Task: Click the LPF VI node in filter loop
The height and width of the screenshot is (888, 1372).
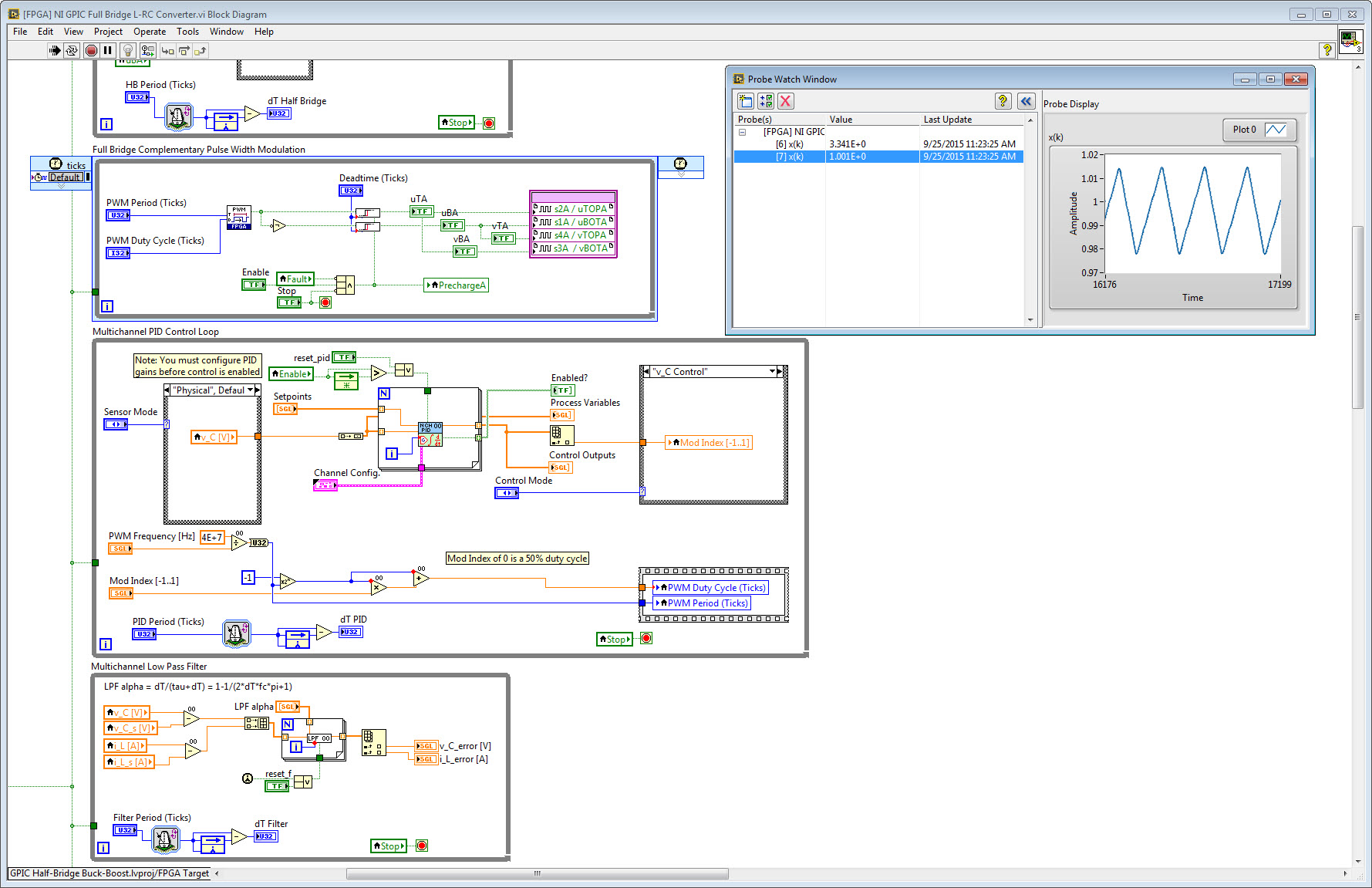Action: pyautogui.click(x=319, y=739)
